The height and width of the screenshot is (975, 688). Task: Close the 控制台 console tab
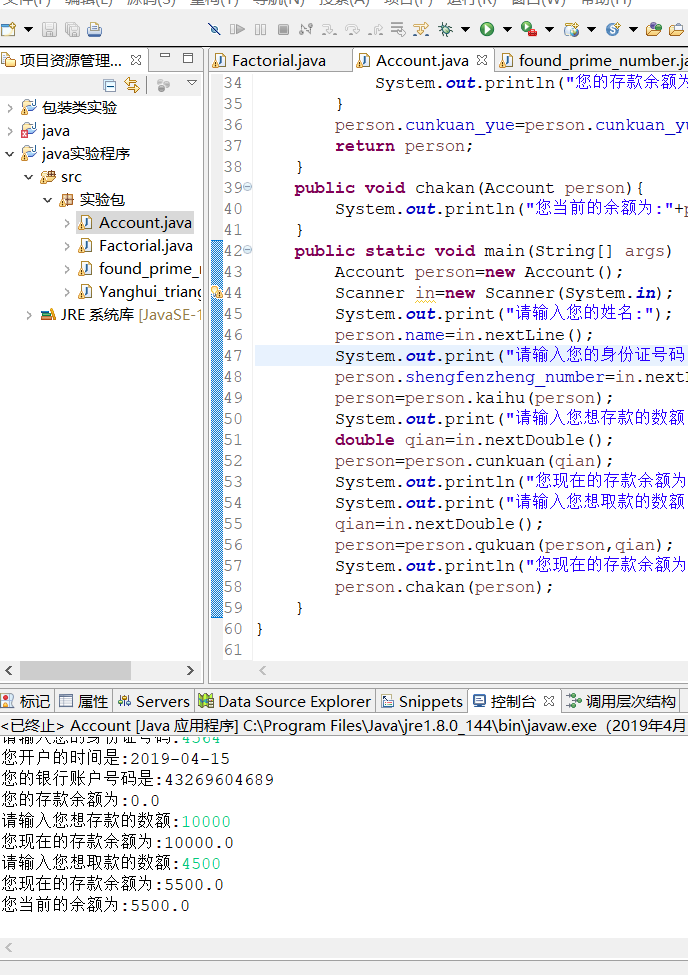(549, 701)
